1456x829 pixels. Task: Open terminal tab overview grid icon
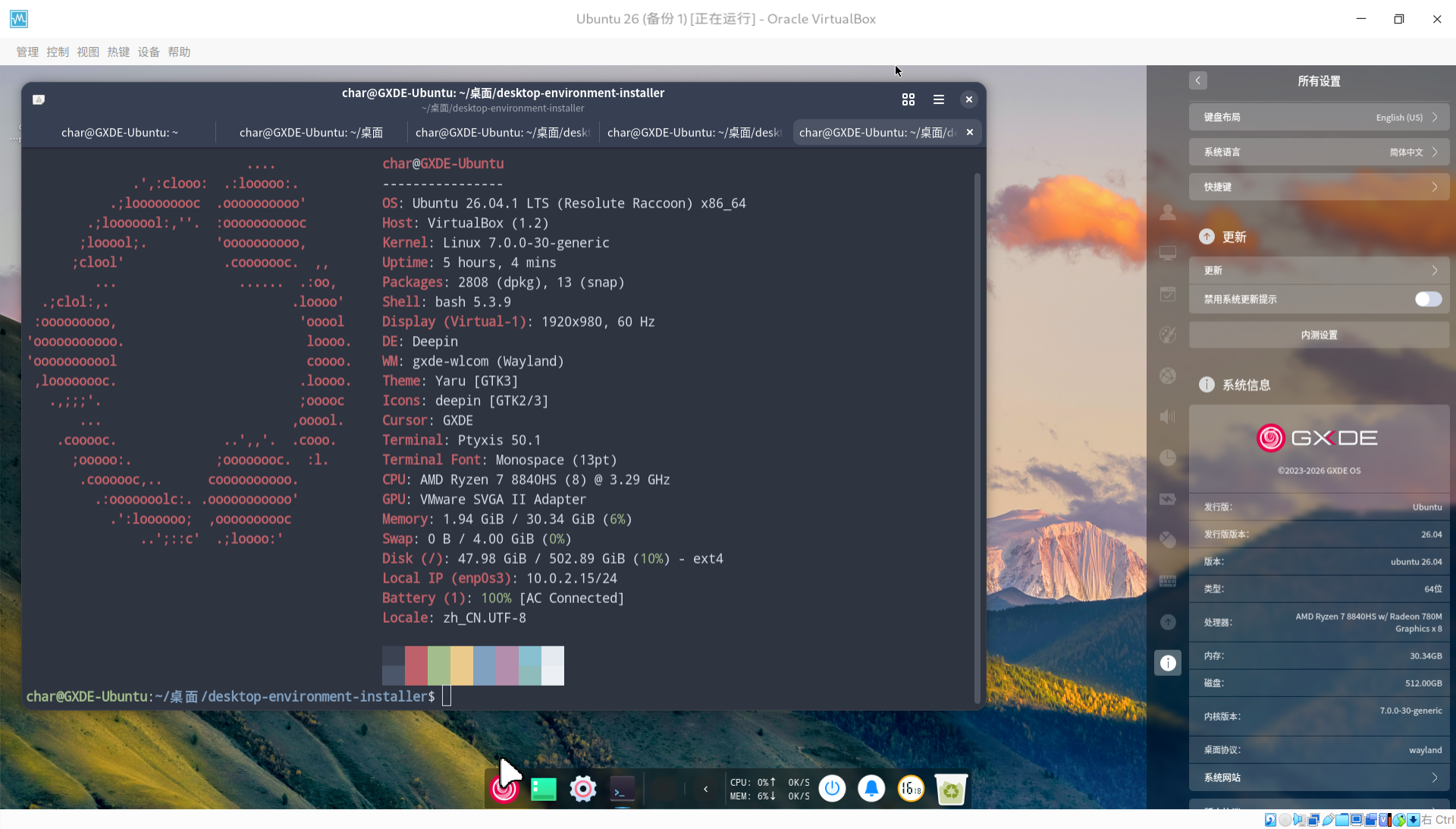[908, 99]
